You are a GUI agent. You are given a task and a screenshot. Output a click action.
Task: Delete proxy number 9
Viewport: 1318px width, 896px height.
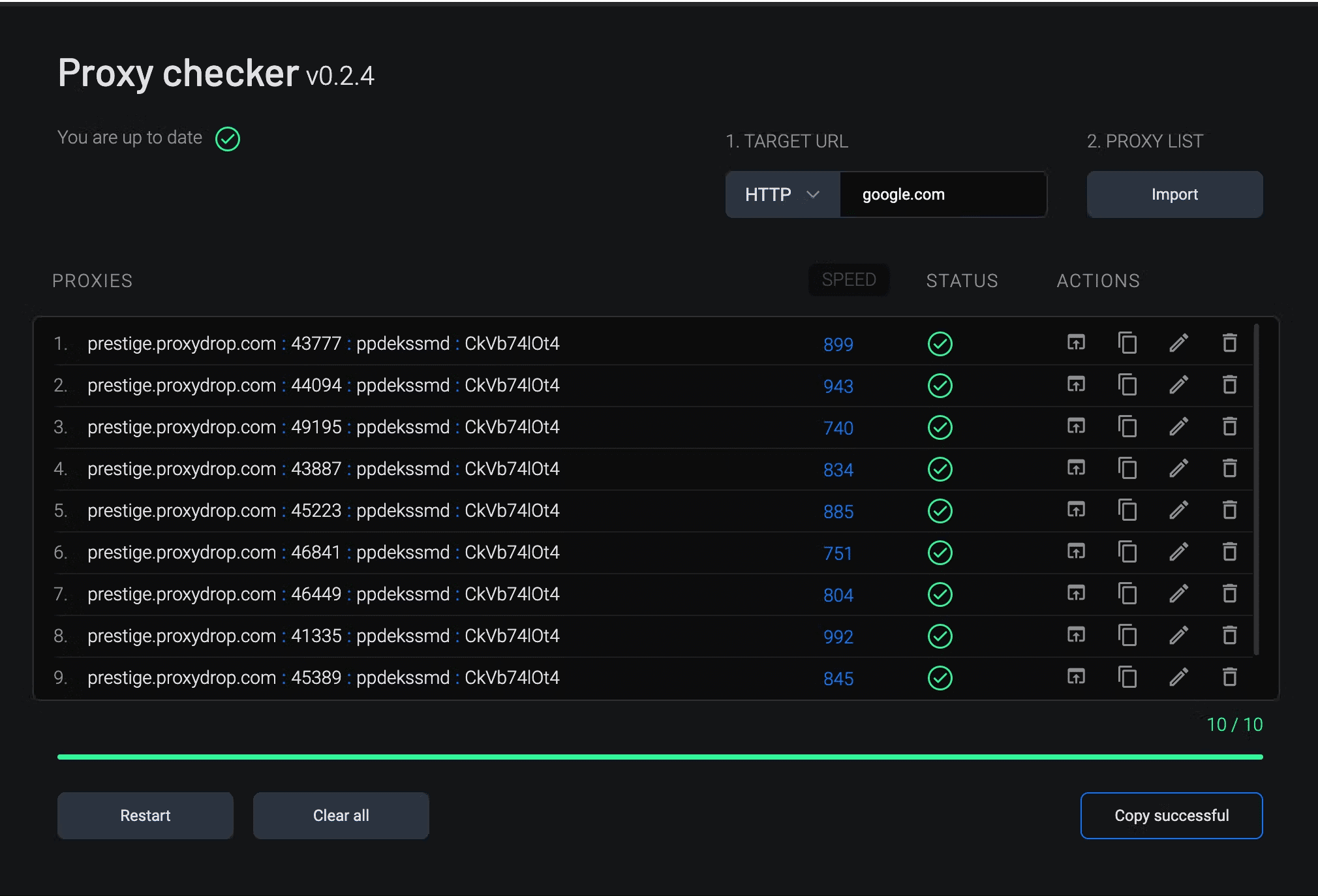(1230, 677)
